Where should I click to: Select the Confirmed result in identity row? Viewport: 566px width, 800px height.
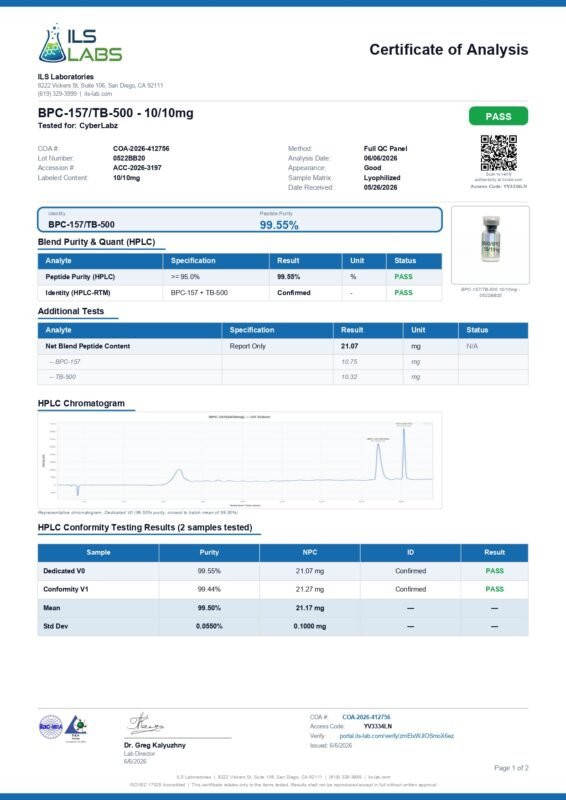[x=293, y=293]
